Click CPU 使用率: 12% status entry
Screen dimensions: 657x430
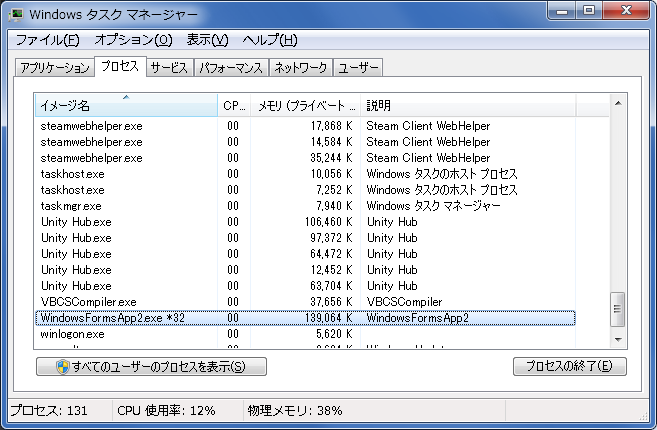click(x=166, y=410)
